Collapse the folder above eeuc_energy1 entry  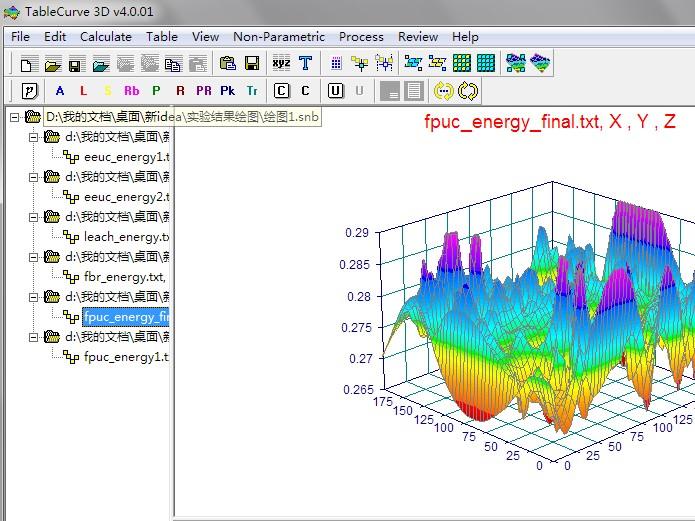coord(33,137)
